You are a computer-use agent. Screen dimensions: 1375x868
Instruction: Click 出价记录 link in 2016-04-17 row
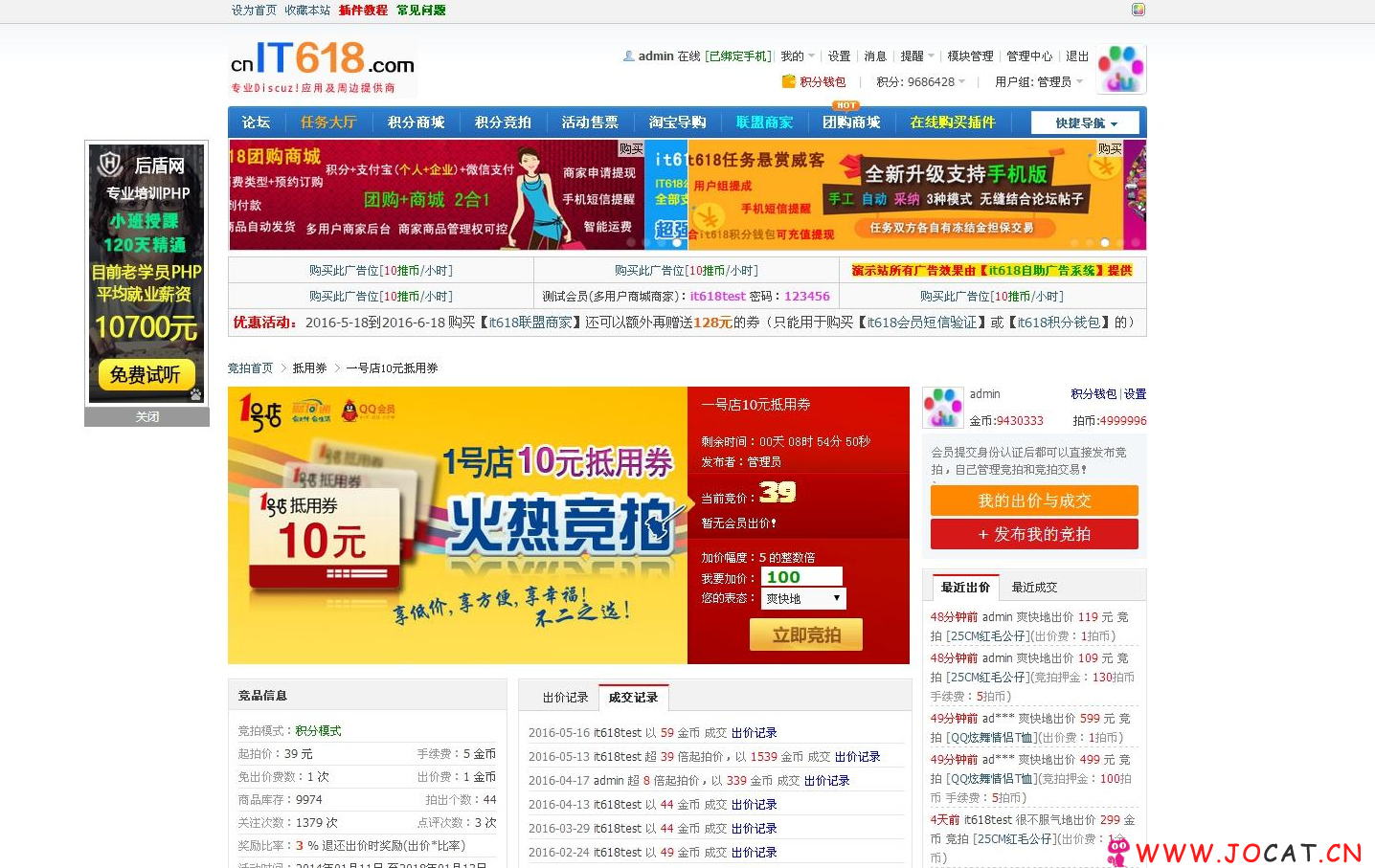(826, 781)
